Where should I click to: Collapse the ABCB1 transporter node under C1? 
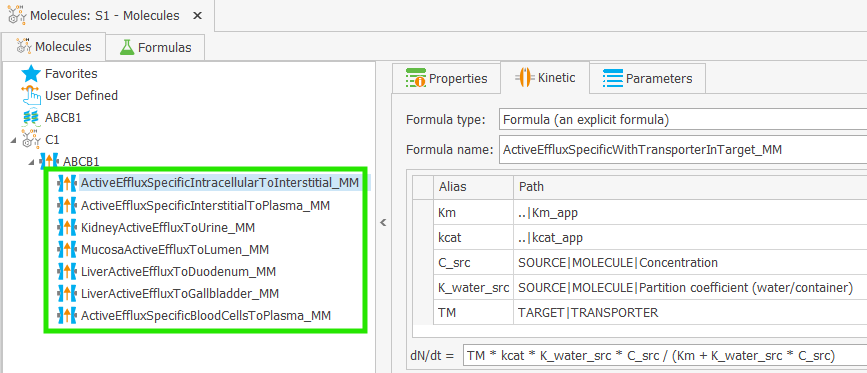pyautogui.click(x=32, y=162)
